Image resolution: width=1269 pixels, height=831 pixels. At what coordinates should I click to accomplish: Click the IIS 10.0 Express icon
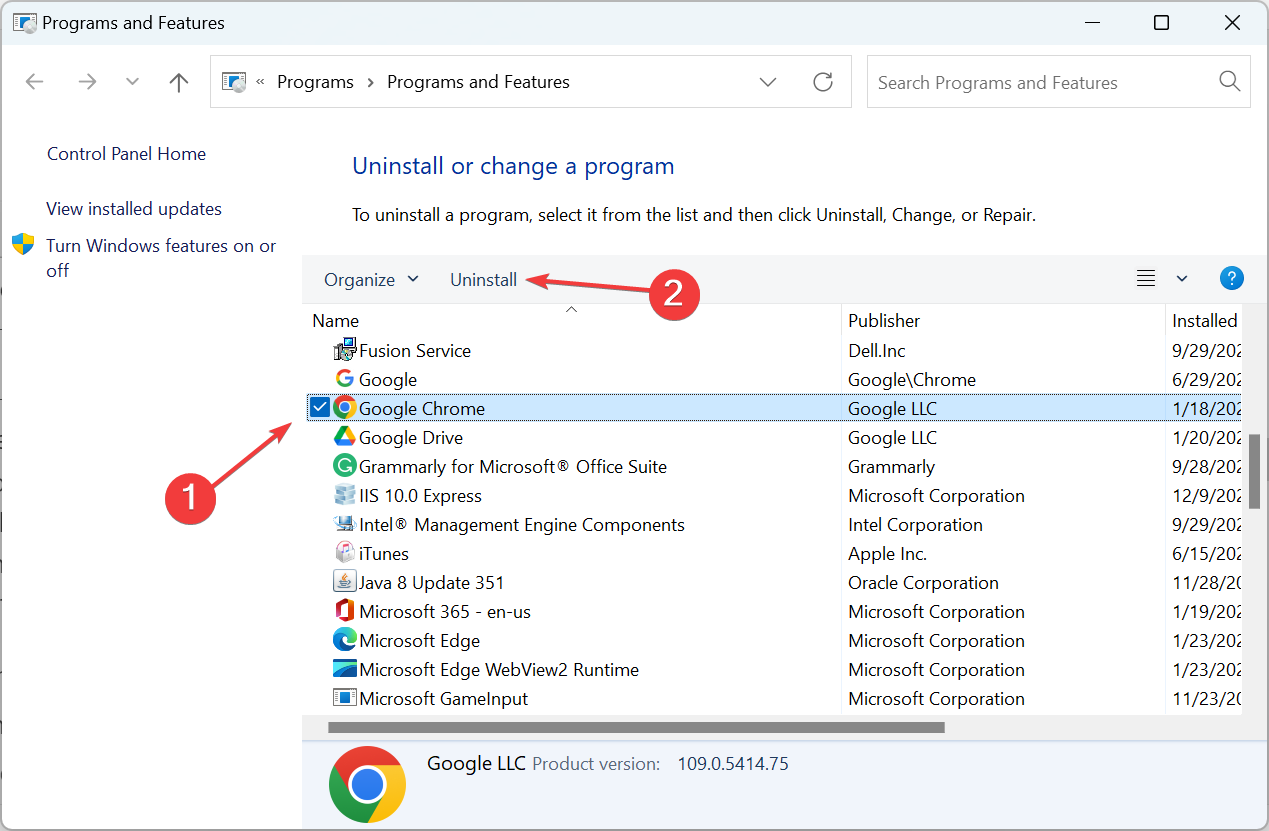pos(344,495)
